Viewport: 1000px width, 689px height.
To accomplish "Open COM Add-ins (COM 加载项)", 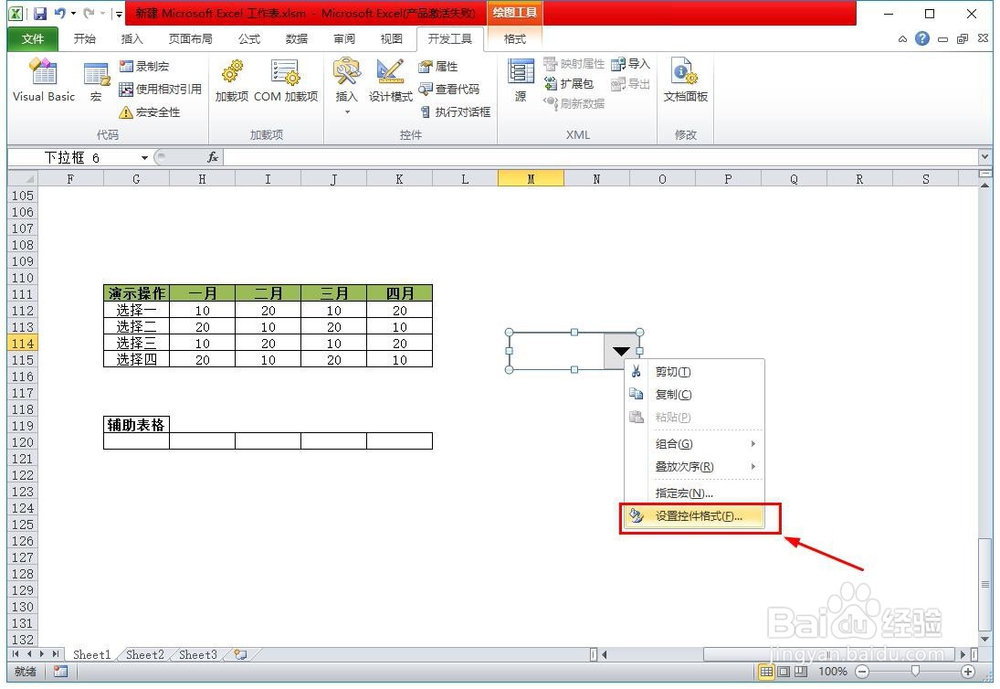I will [286, 80].
